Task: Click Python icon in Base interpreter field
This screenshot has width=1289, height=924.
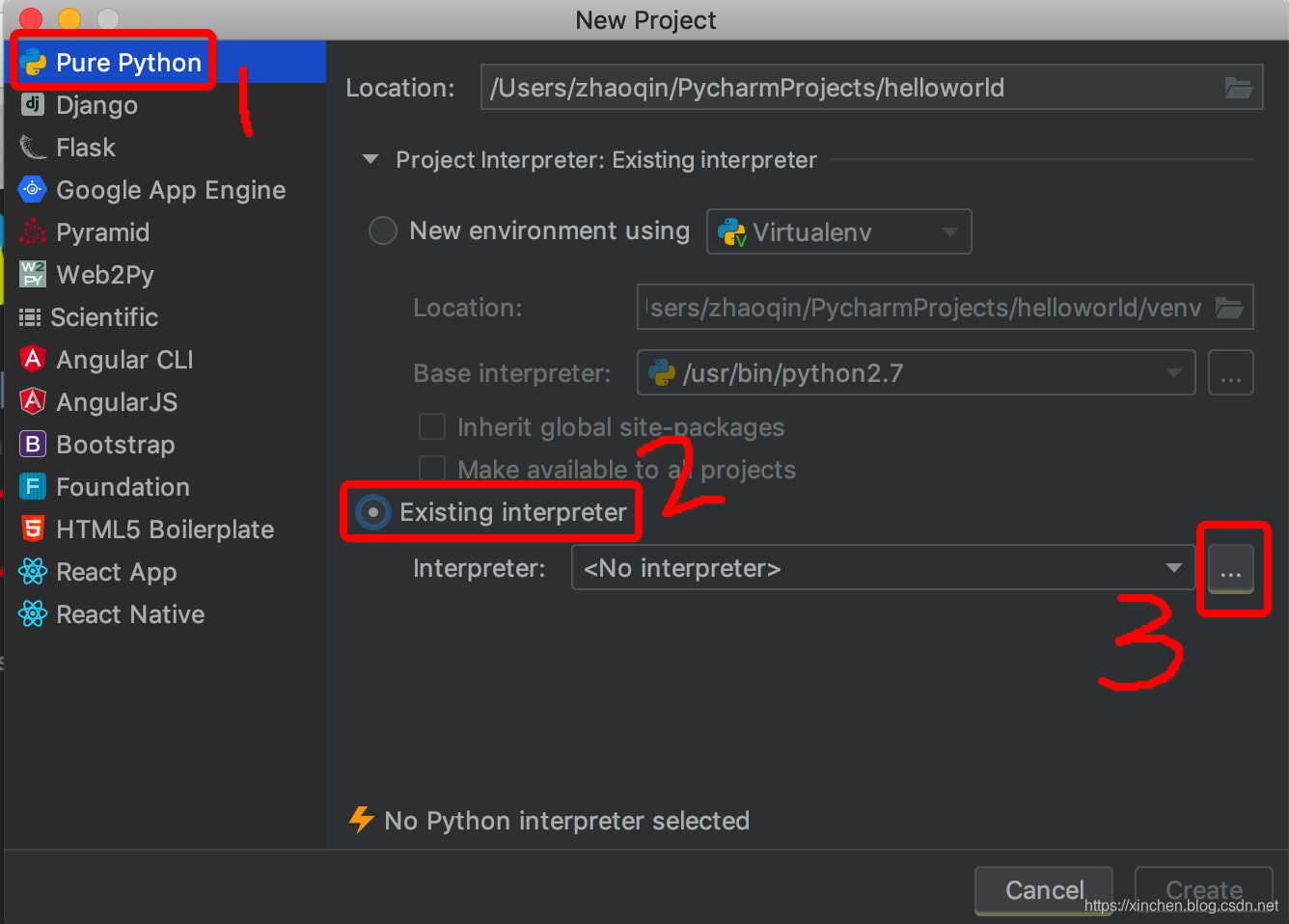Action: tap(662, 372)
